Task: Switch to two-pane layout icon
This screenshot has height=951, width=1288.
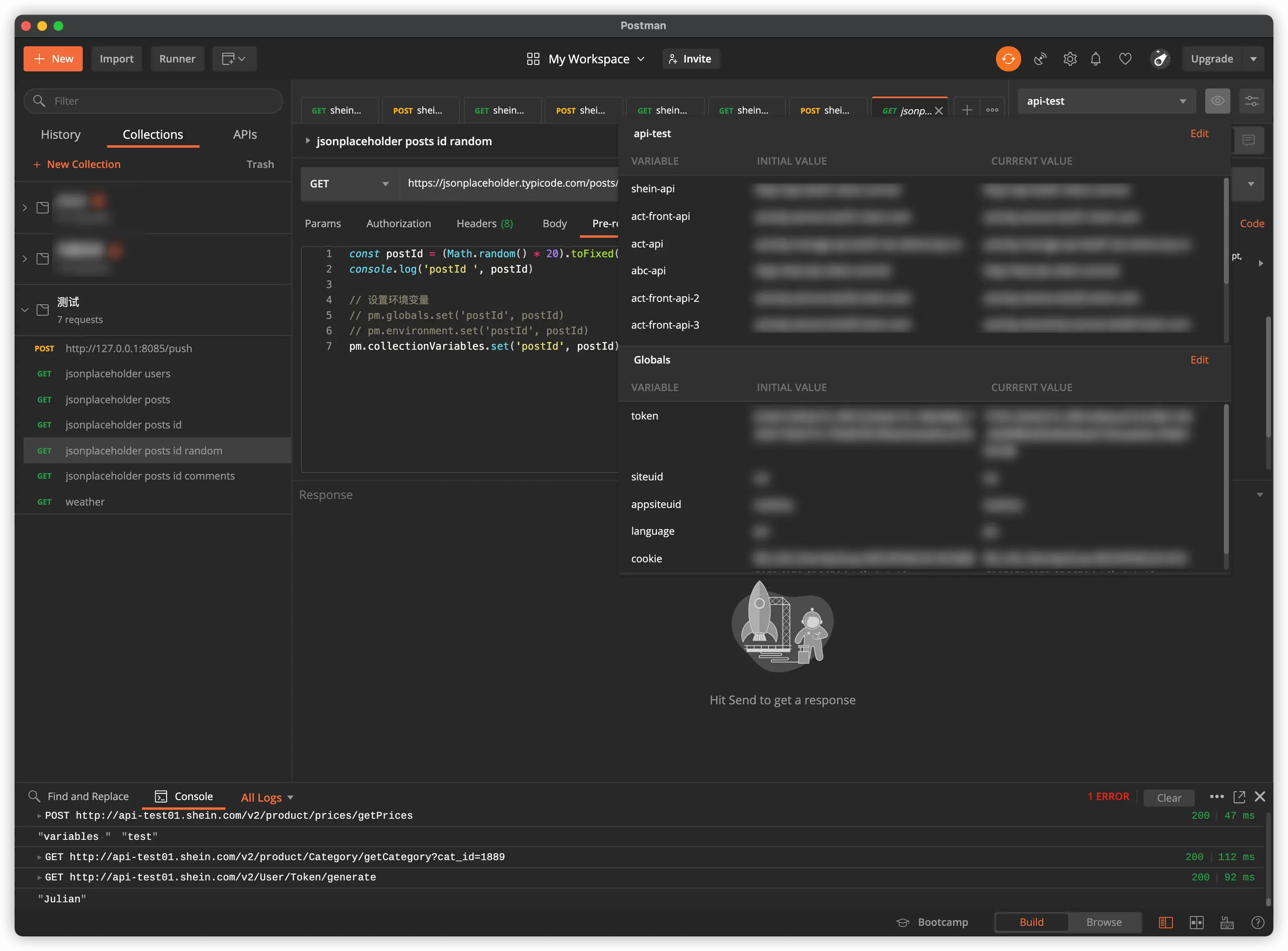Action: [x=1196, y=922]
